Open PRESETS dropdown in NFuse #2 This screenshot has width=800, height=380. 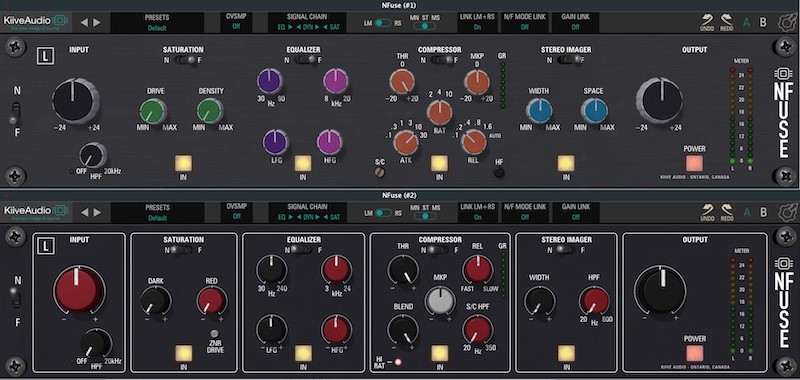157,212
